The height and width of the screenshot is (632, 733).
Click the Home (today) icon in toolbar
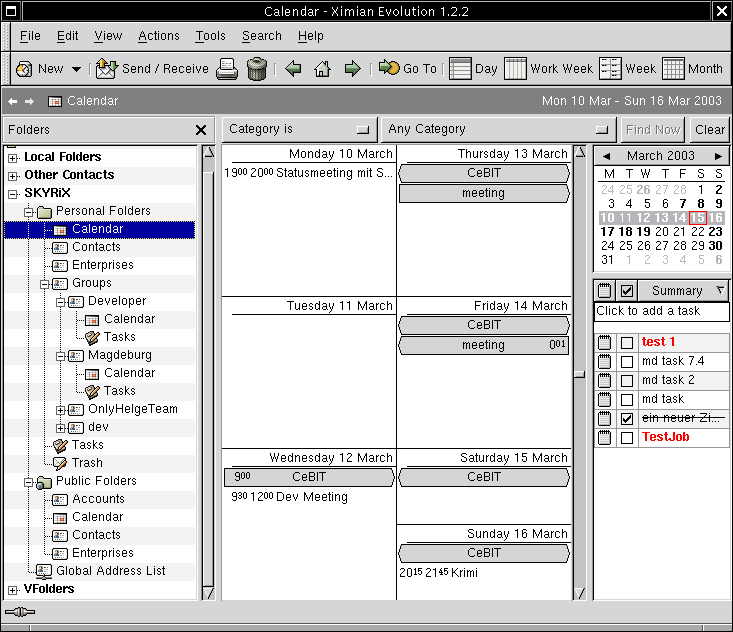(322, 69)
